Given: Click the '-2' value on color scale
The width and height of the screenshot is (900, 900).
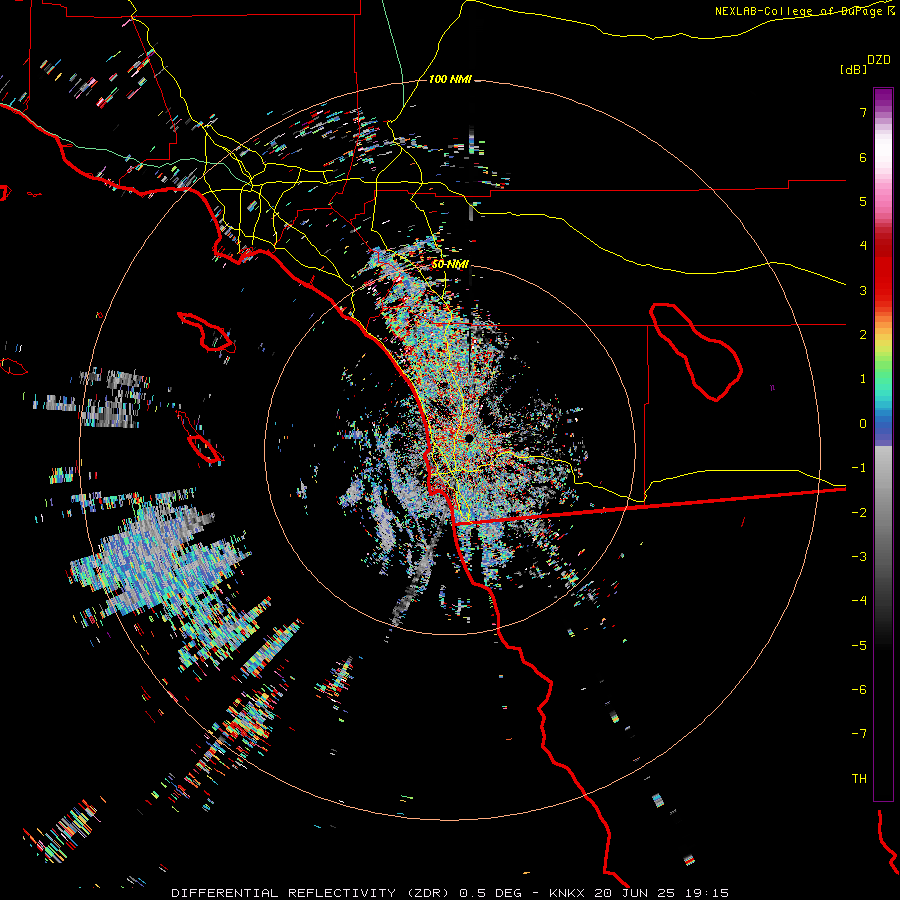Looking at the screenshot, I should (x=859, y=512).
